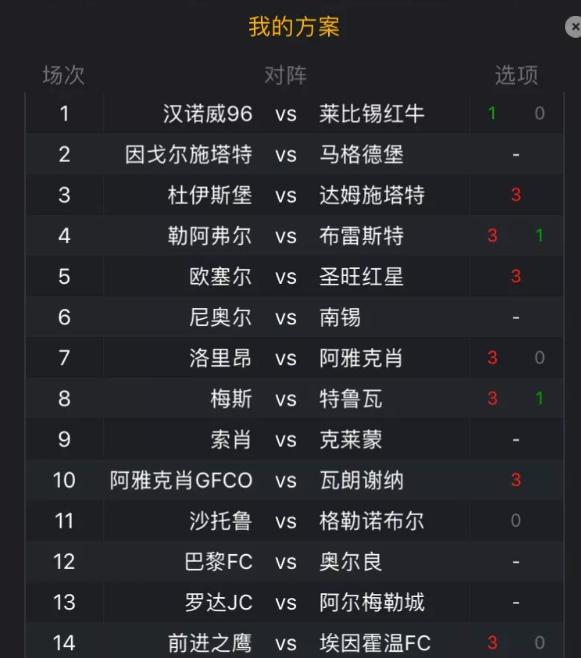Screen dimensions: 581x658
Task: Select the 3 option for 阿雅克肖GFCO match
Action: [x=516, y=480]
